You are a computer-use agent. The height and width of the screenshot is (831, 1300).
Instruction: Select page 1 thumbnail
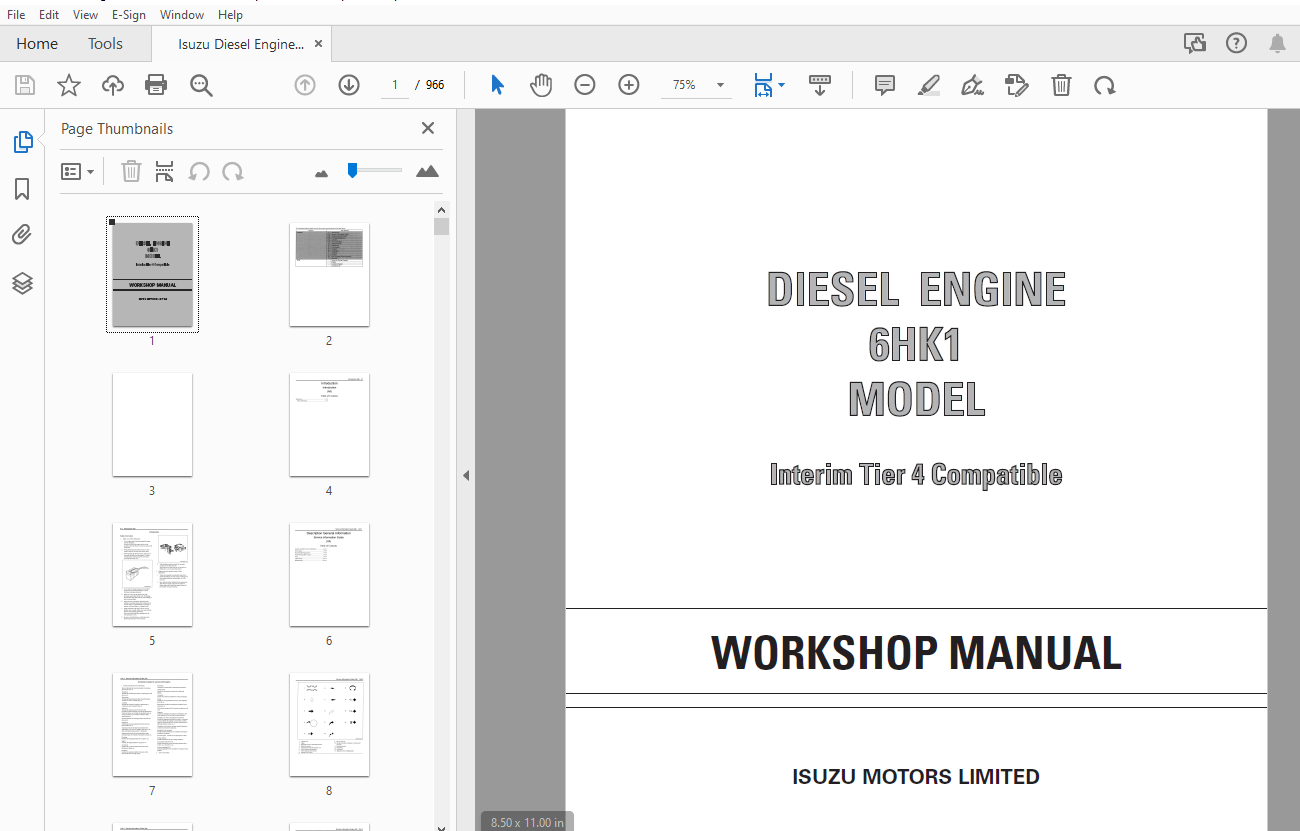(152, 274)
